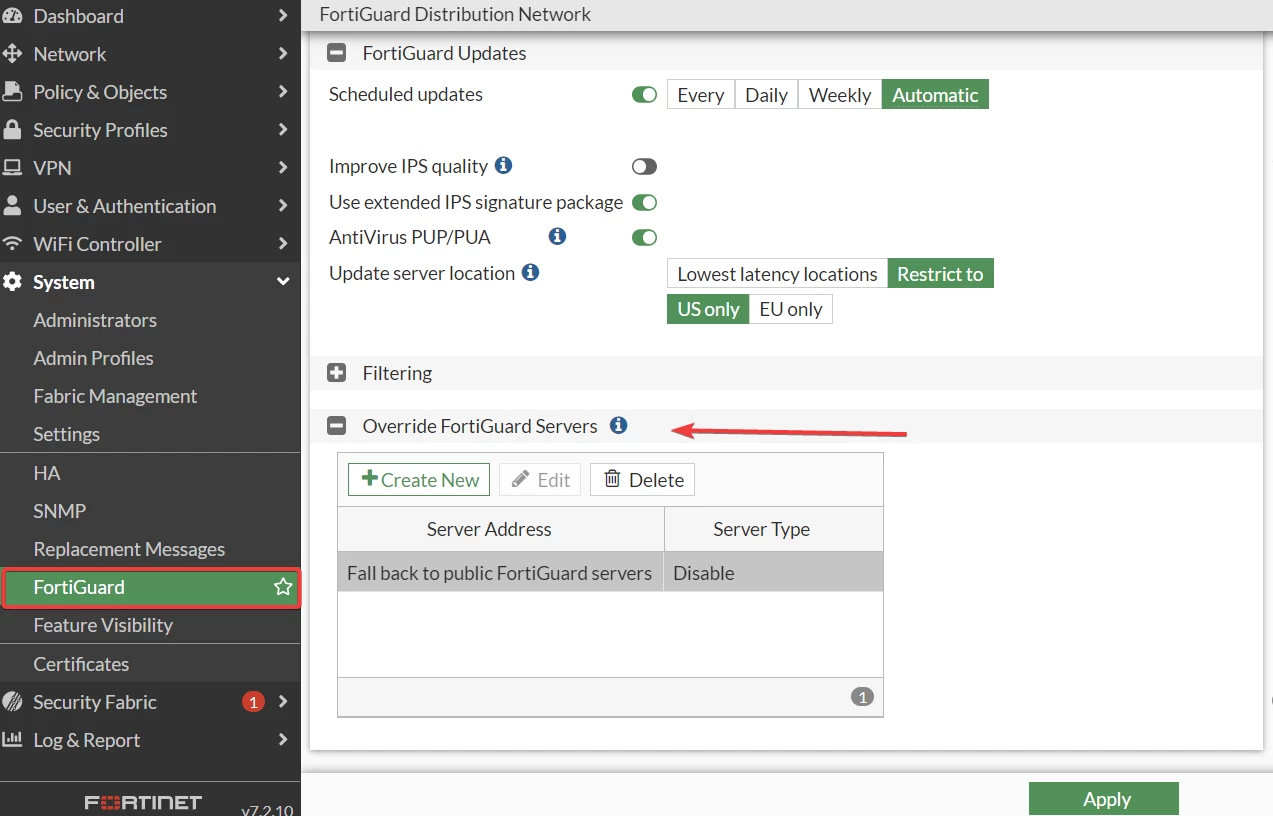This screenshot has width=1273, height=816.
Task: Click the System gear icon
Action: click(12, 282)
